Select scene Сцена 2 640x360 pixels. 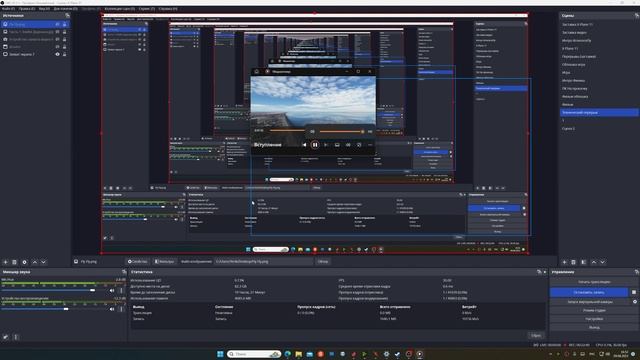point(569,129)
